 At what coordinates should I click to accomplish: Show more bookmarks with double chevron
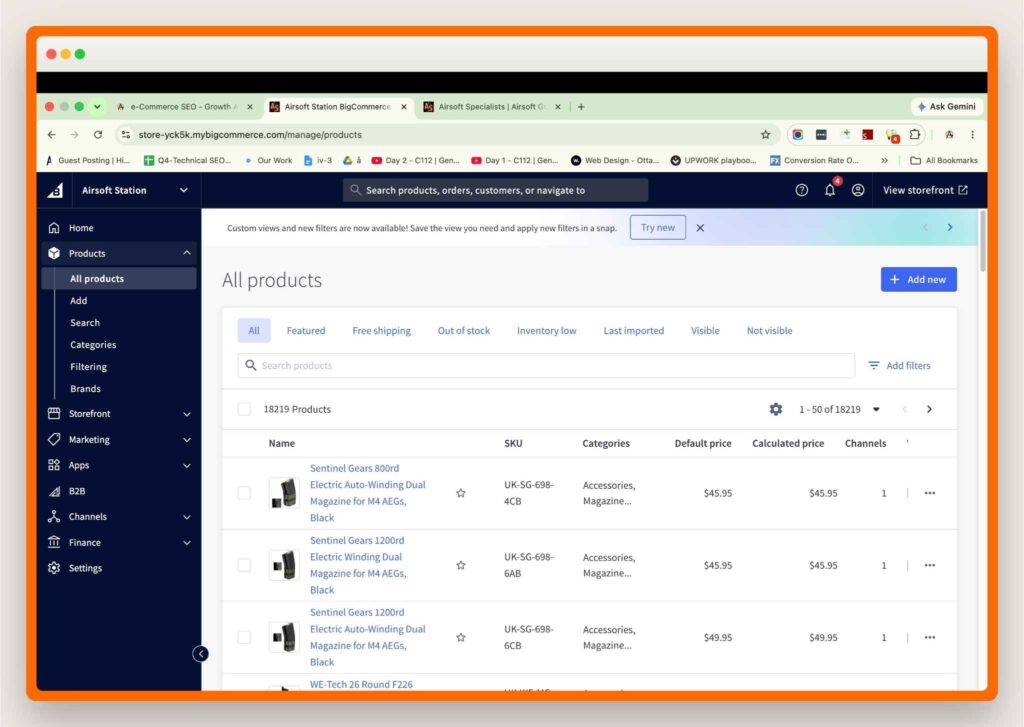884,160
